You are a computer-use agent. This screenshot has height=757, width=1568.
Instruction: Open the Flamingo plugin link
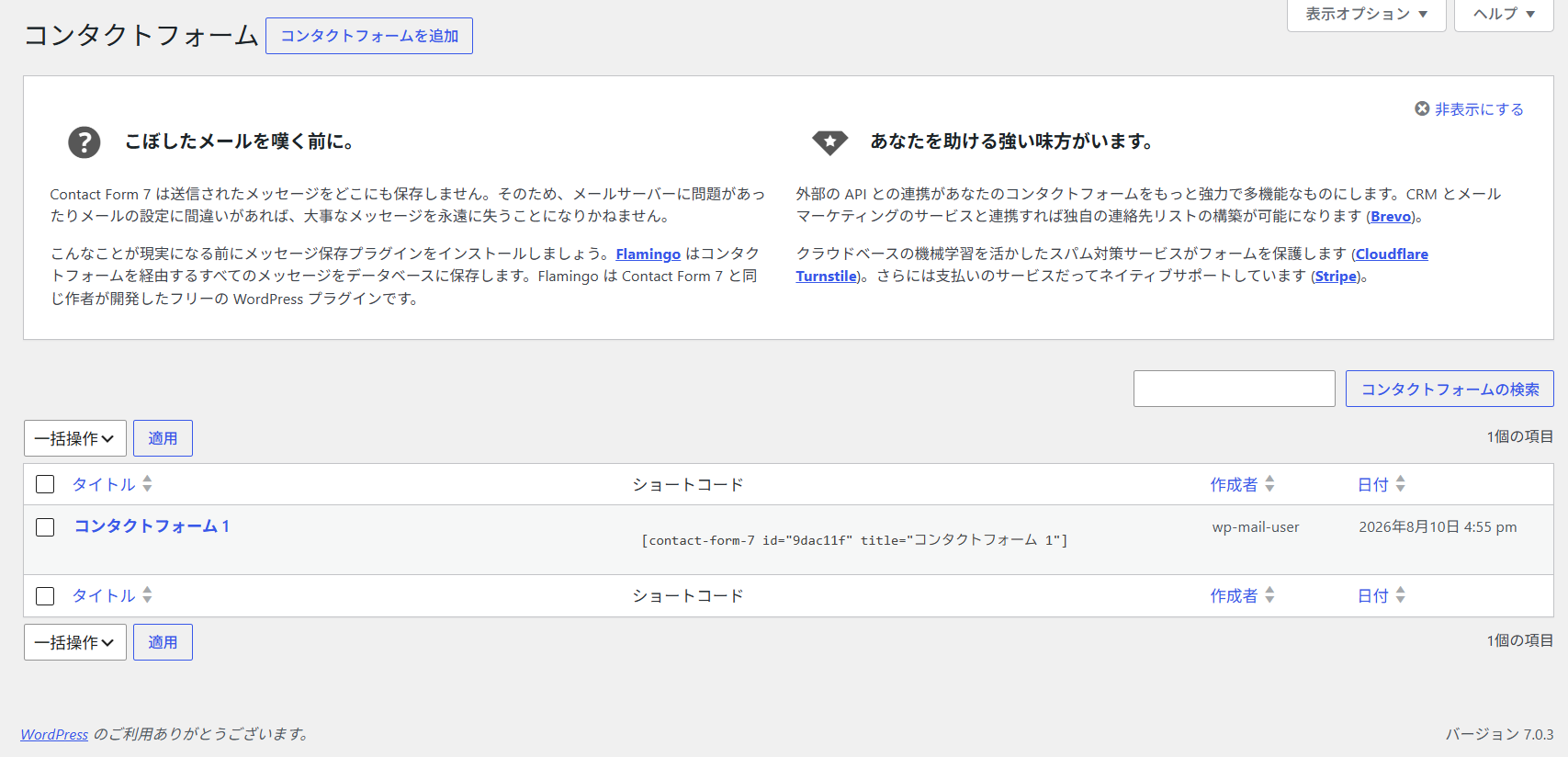pos(649,254)
